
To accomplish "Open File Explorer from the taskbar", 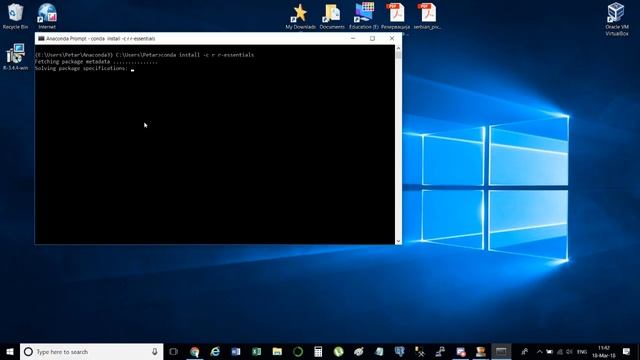I will (277, 351).
